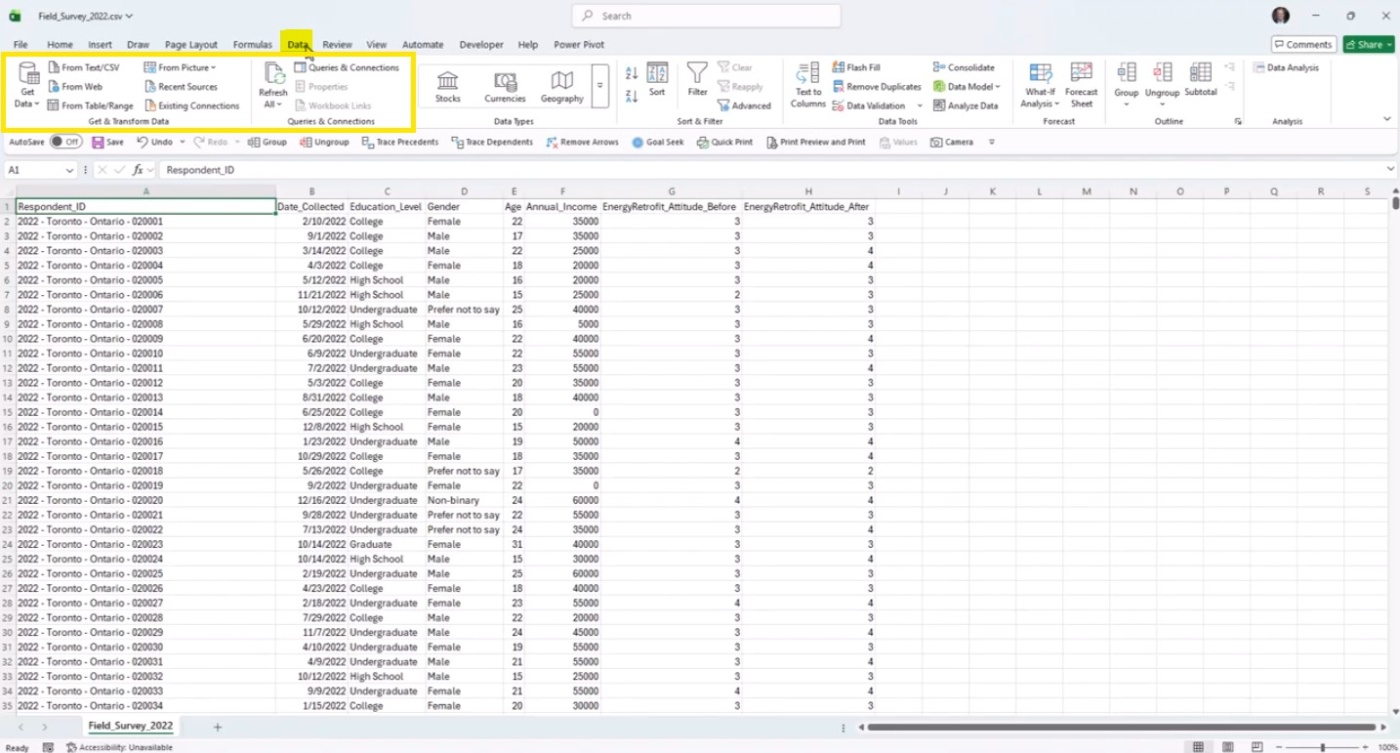
Task: Apply the Currencies data type
Action: 505,87
